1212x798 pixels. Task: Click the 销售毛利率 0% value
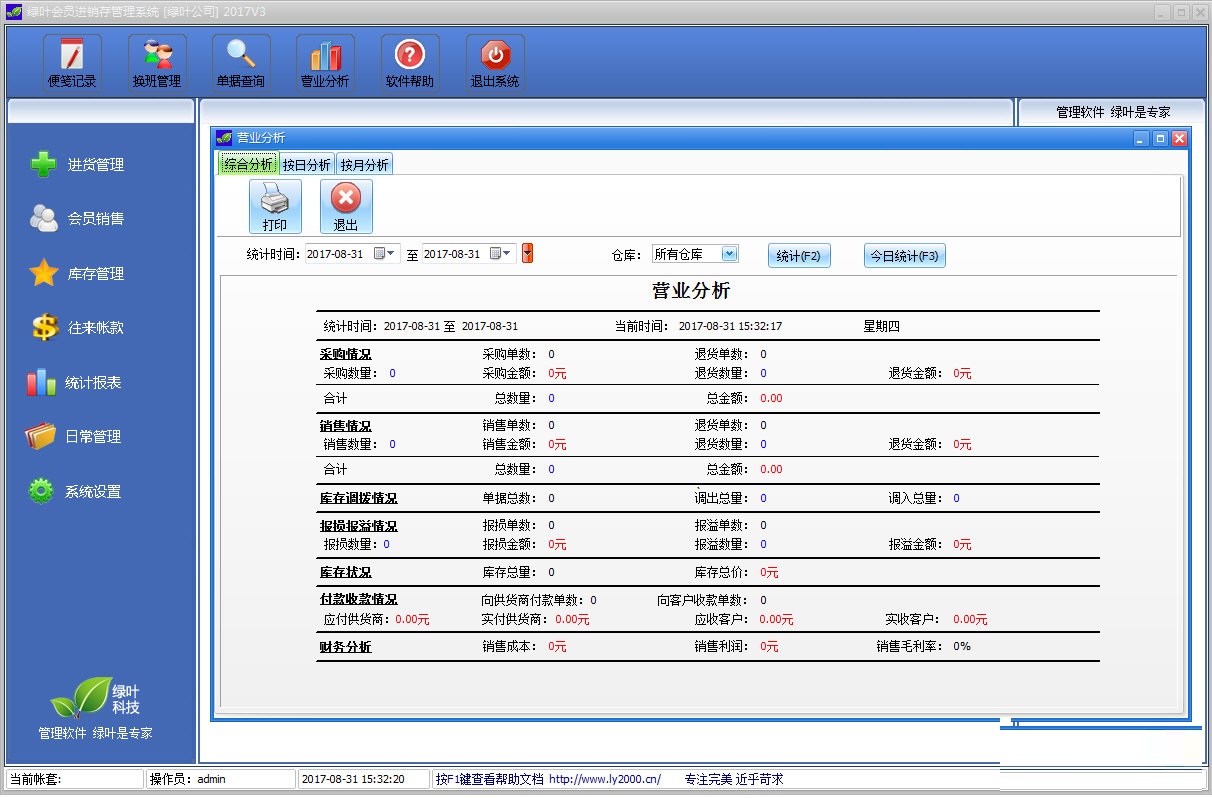point(962,646)
